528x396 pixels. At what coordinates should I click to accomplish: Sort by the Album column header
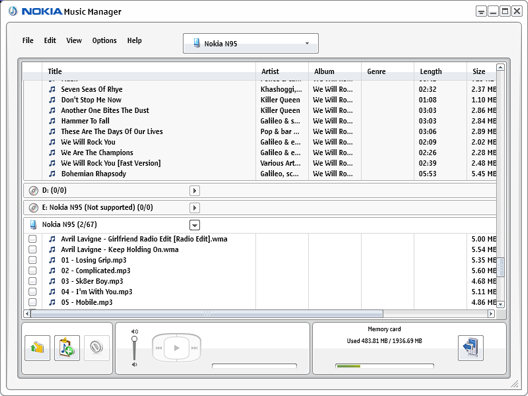pos(335,71)
